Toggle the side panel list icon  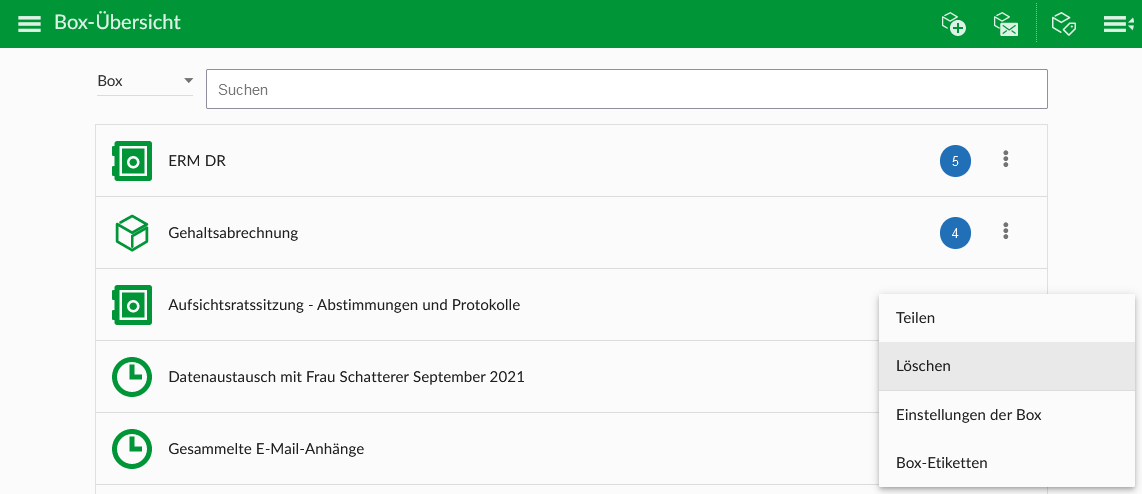coord(1117,24)
